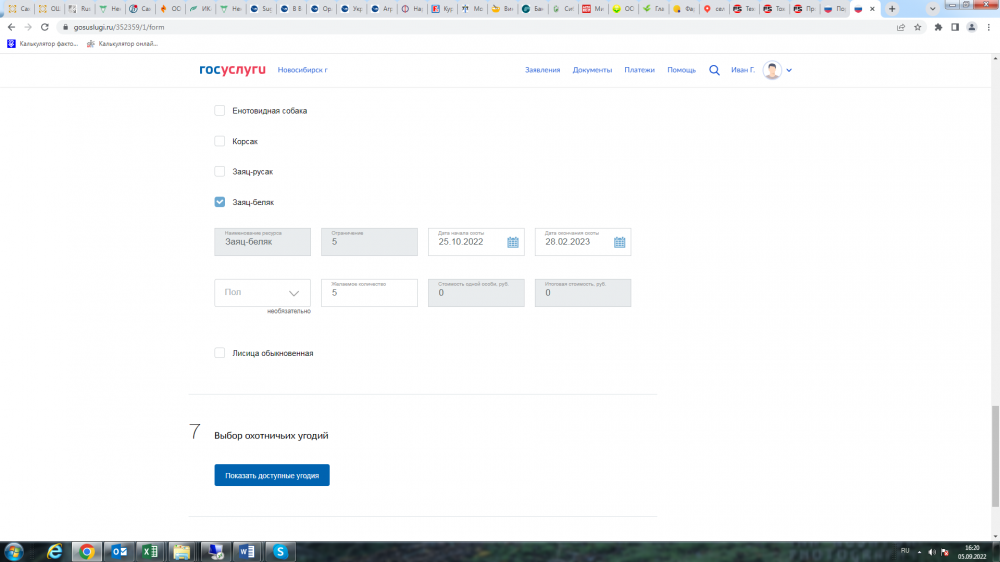Change location via Новосибирск г link
This screenshot has height=562, width=1000.
coord(302,70)
